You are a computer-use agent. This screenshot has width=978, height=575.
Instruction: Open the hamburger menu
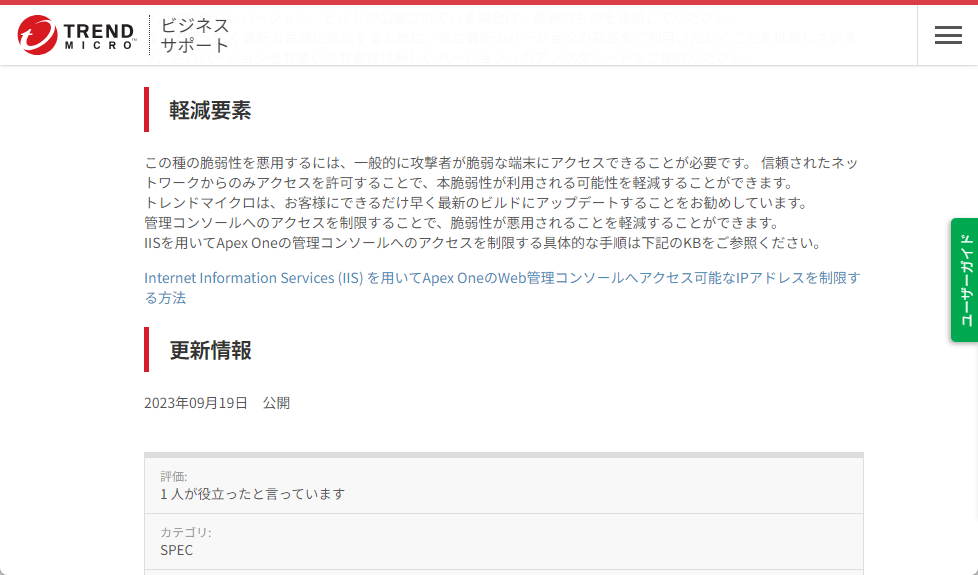(x=948, y=35)
